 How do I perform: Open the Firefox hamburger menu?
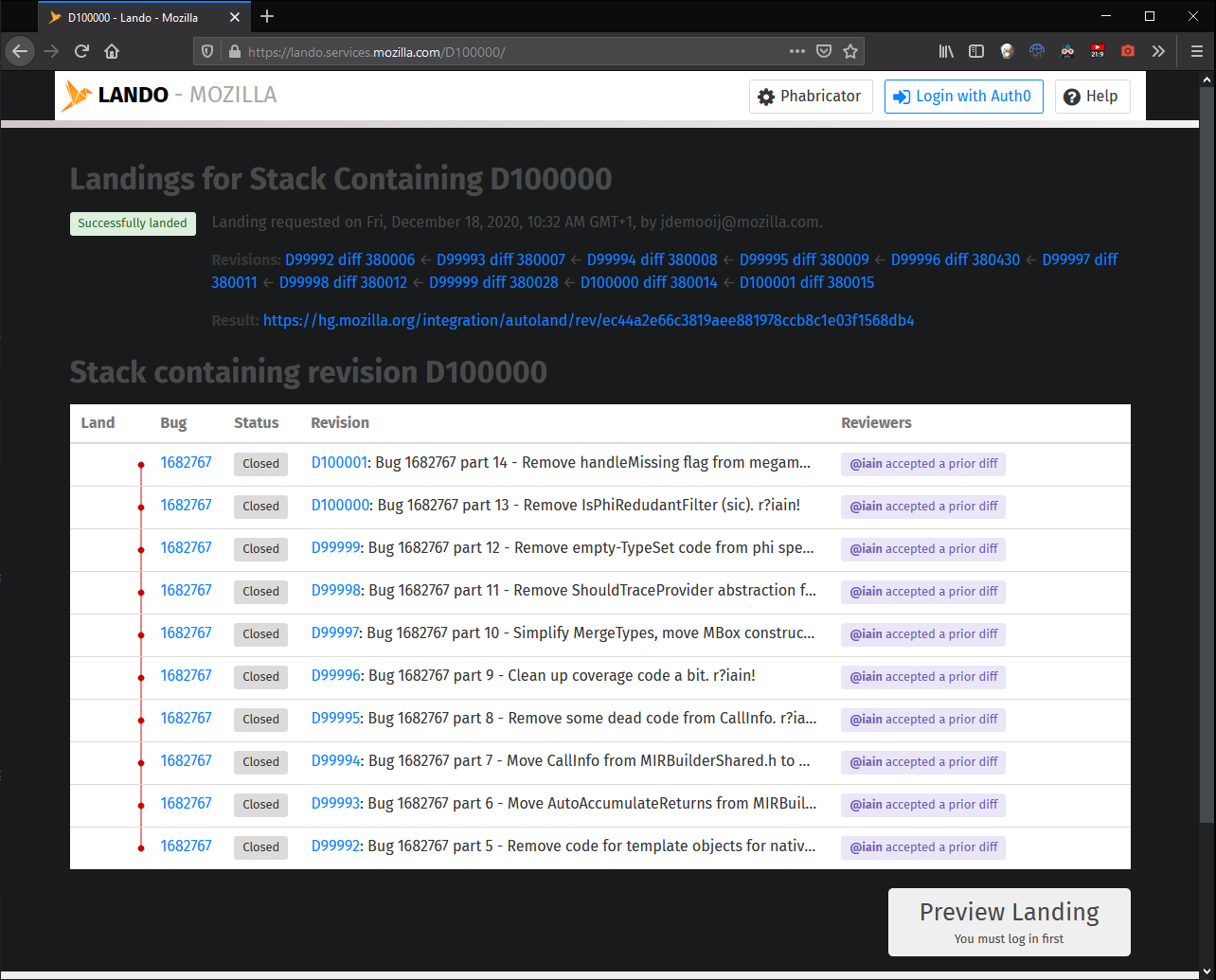(1195, 51)
